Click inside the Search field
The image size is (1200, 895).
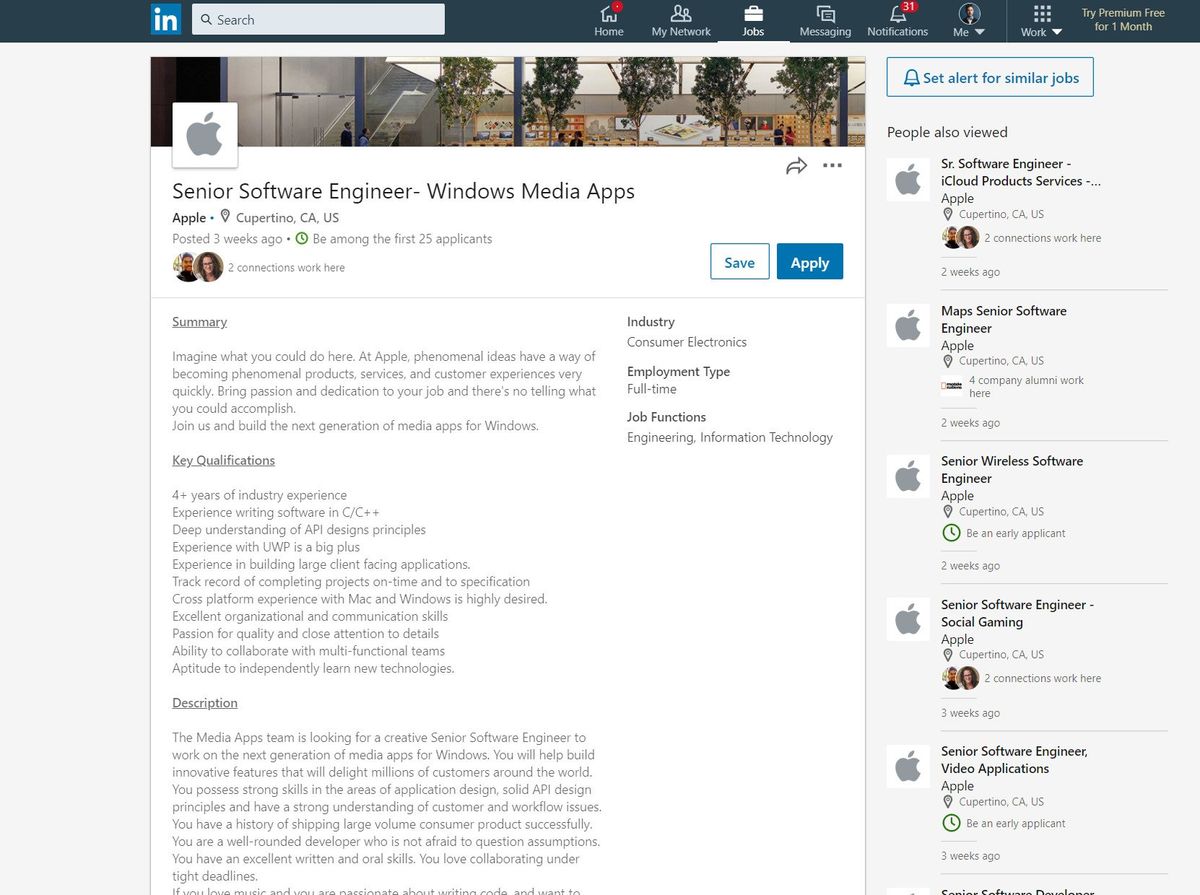pos(318,19)
